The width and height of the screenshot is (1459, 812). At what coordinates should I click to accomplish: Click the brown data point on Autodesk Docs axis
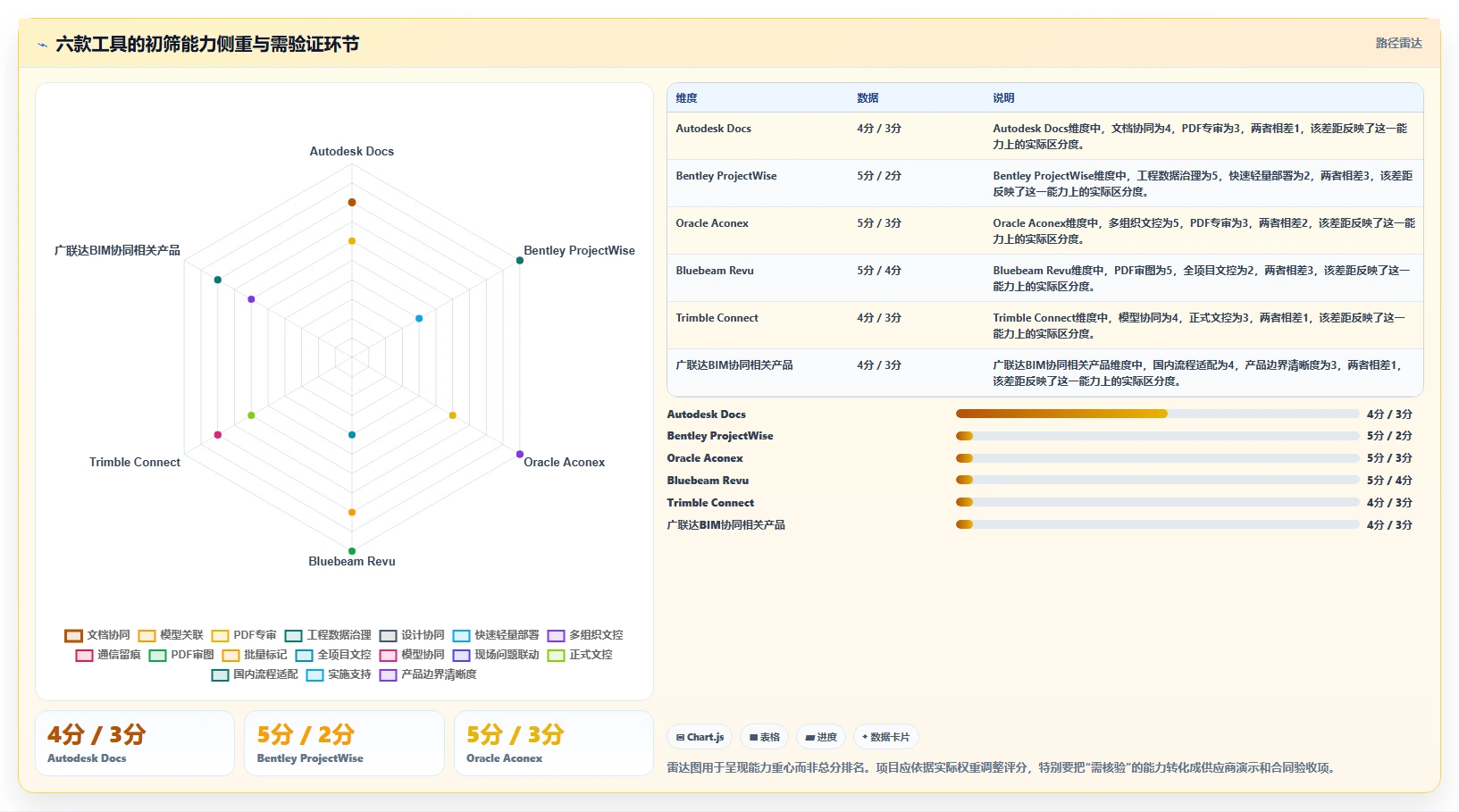pyautogui.click(x=352, y=202)
